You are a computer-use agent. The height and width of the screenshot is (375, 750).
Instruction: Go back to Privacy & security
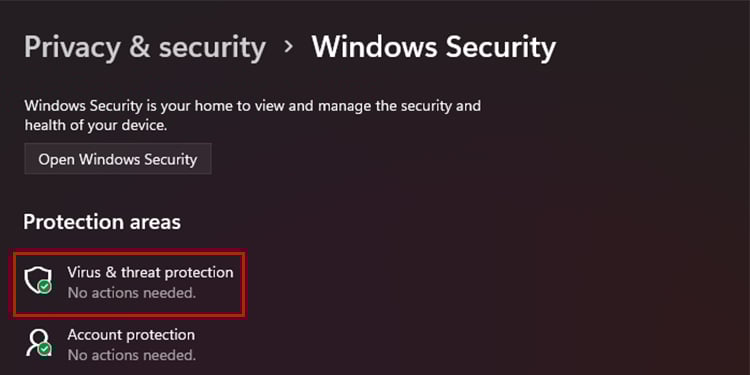click(x=145, y=48)
